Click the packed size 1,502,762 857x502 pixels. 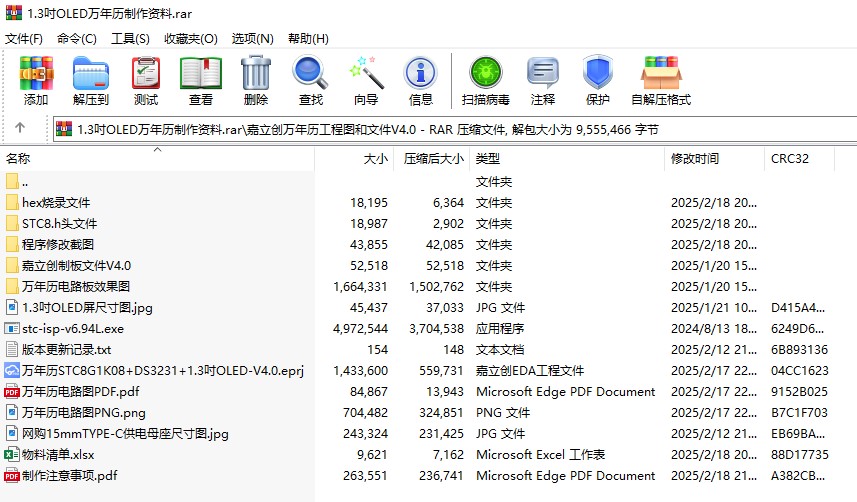coord(436,287)
